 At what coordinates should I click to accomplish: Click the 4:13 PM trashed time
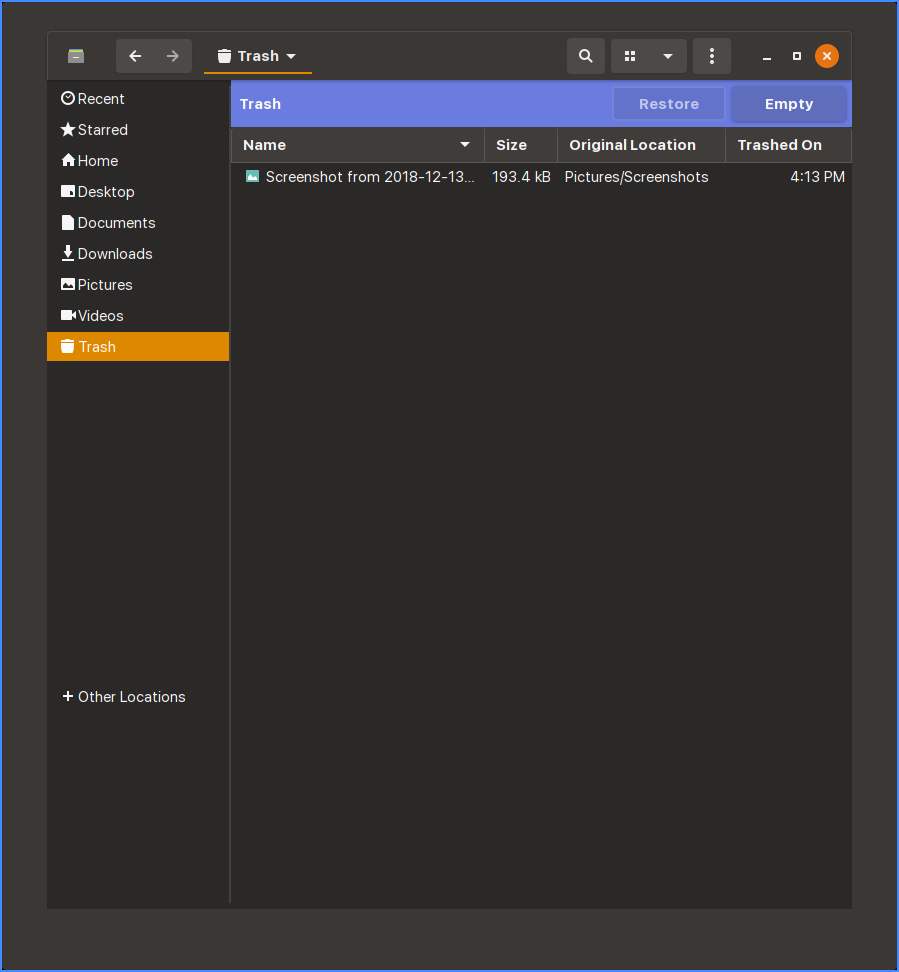tap(817, 177)
